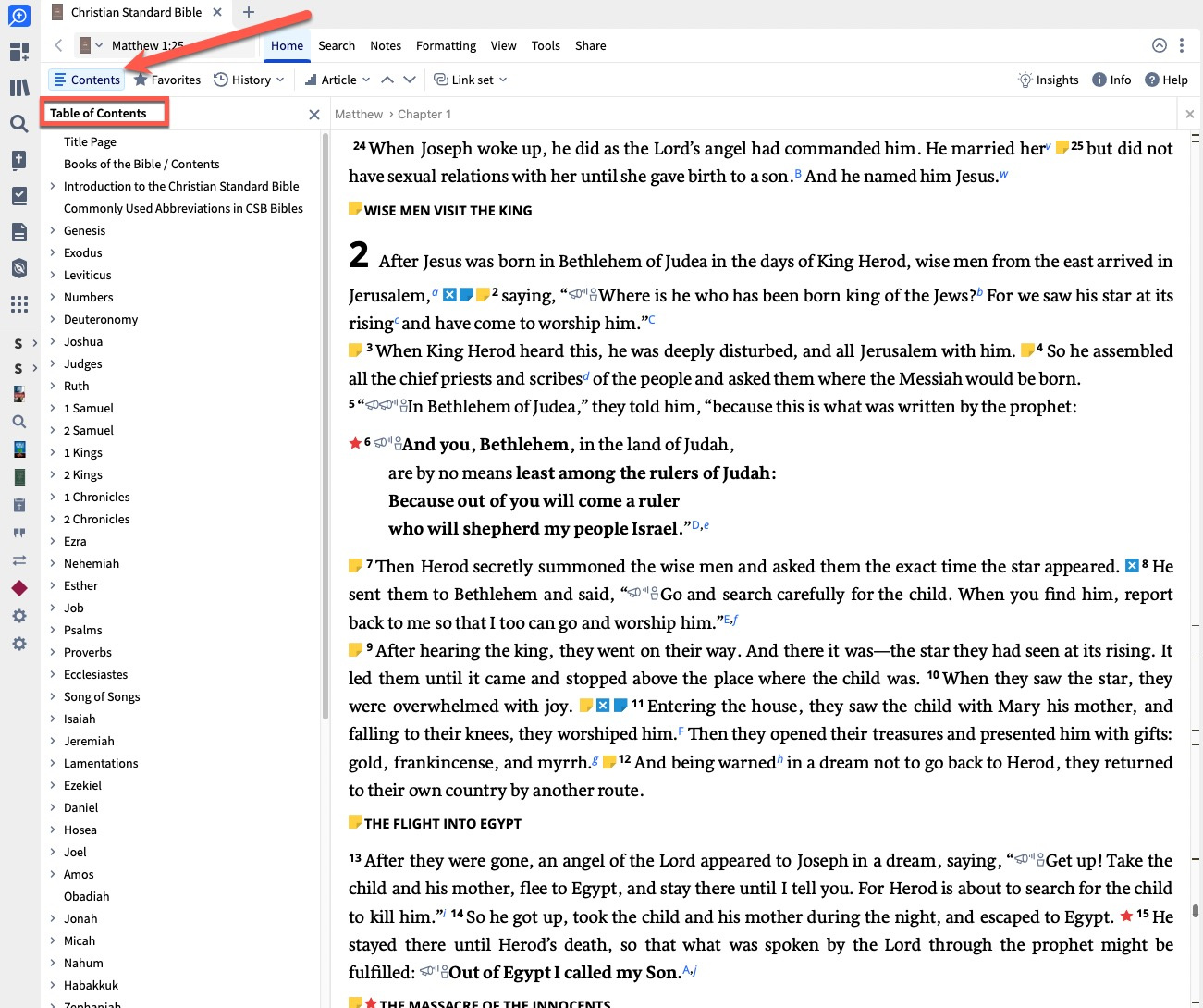This screenshot has height=1008, width=1203.
Task: Toggle the Contents panel button
Action: click(86, 80)
